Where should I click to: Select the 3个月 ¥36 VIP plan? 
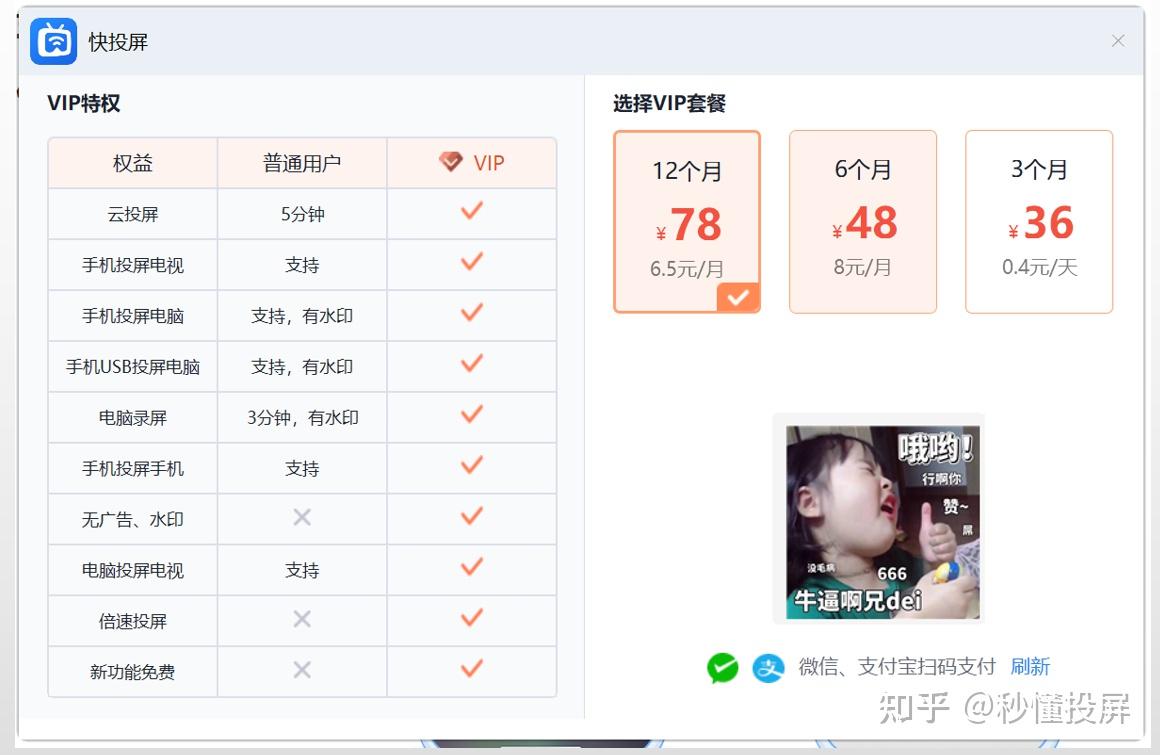[x=1039, y=222]
